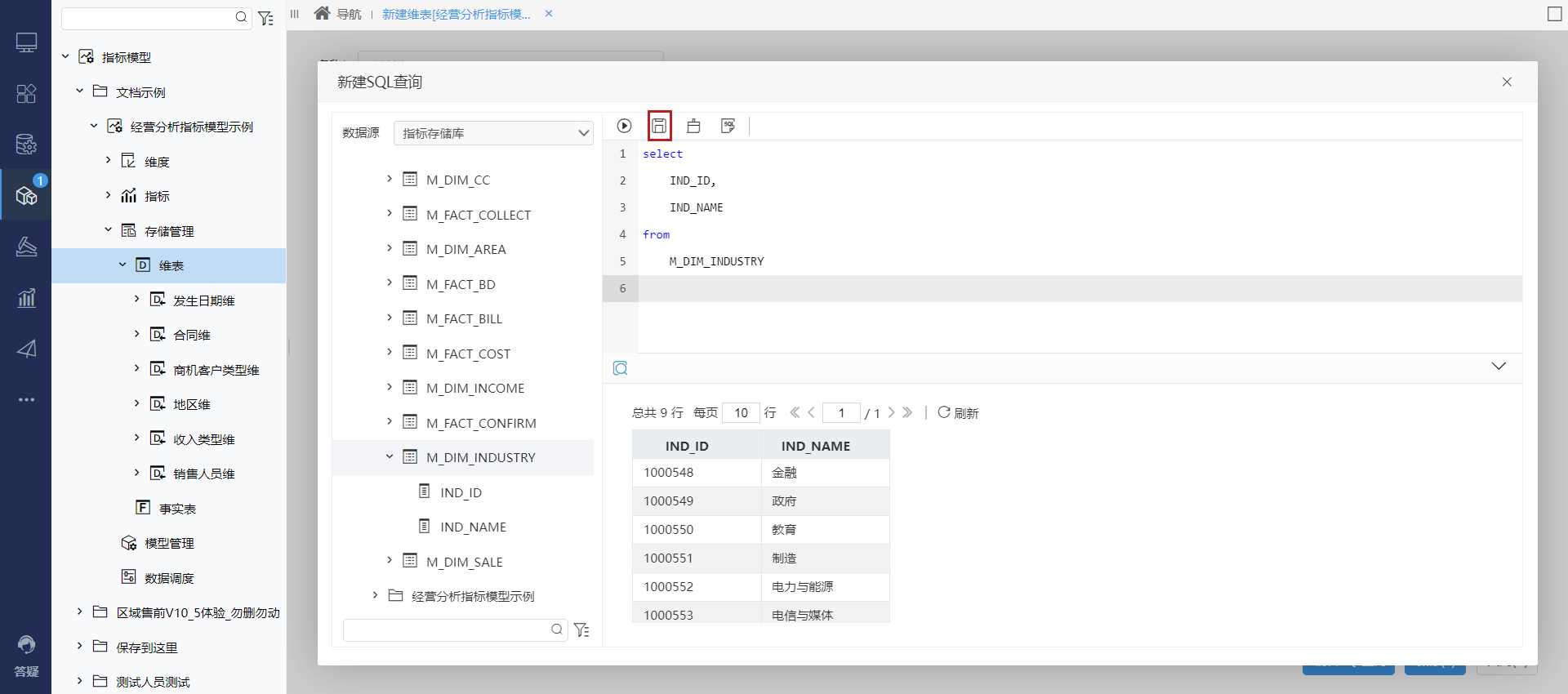1568x694 pixels.
Task: Click the filter icon beside dialog search field
Action: [581, 629]
